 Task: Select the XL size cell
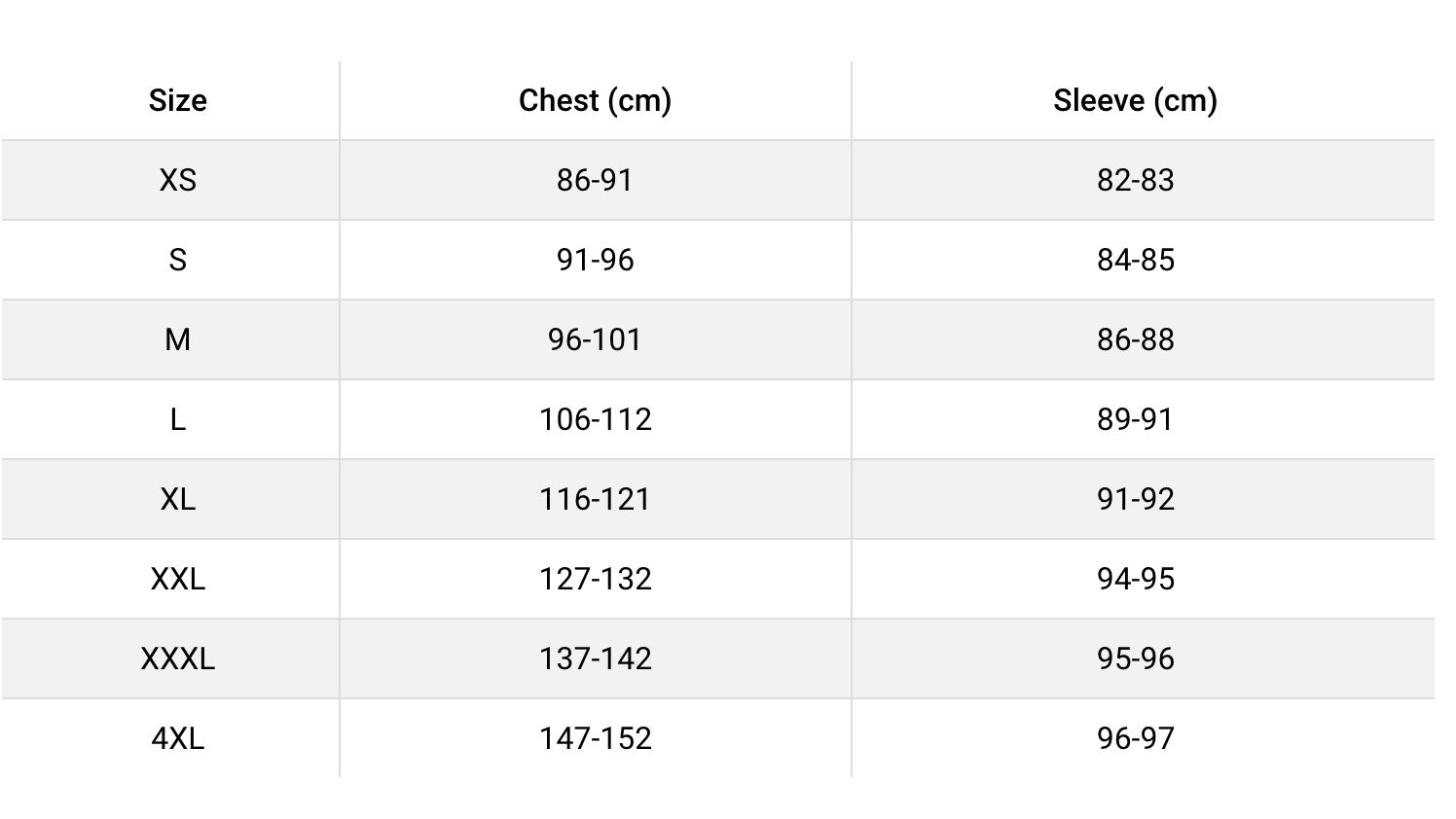pos(177,499)
